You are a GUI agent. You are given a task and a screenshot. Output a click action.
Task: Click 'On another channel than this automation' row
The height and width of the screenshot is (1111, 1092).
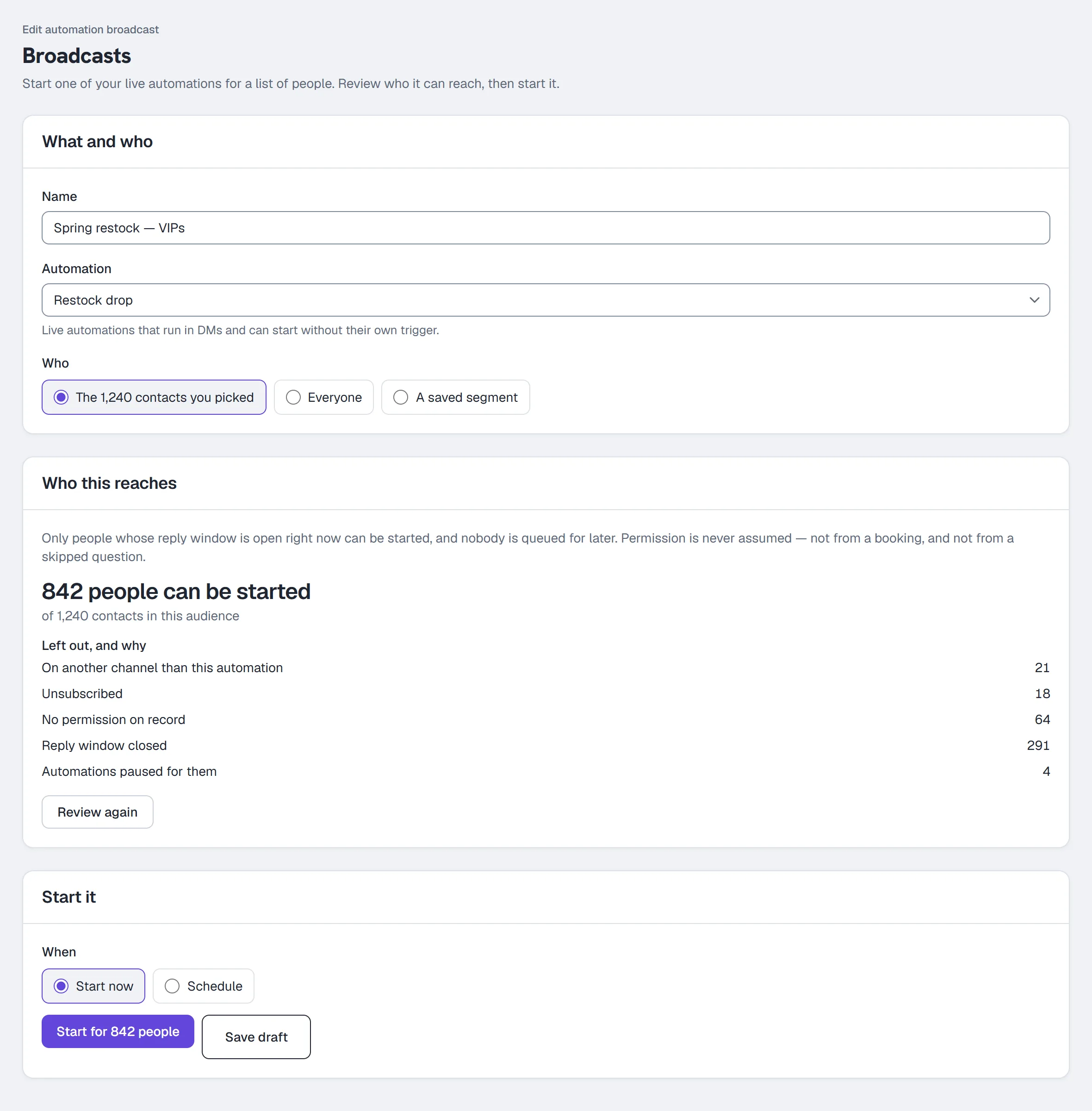point(546,668)
